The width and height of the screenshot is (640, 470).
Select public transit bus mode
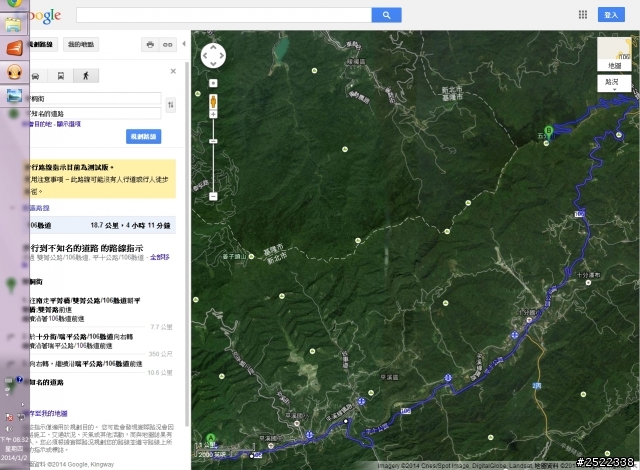pos(61,76)
